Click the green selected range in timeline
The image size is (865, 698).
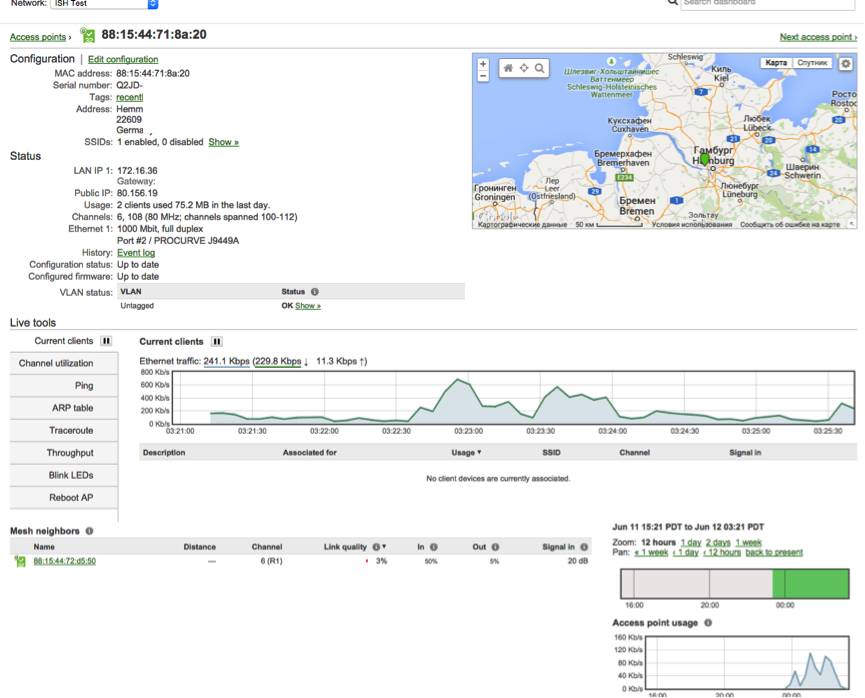point(810,584)
